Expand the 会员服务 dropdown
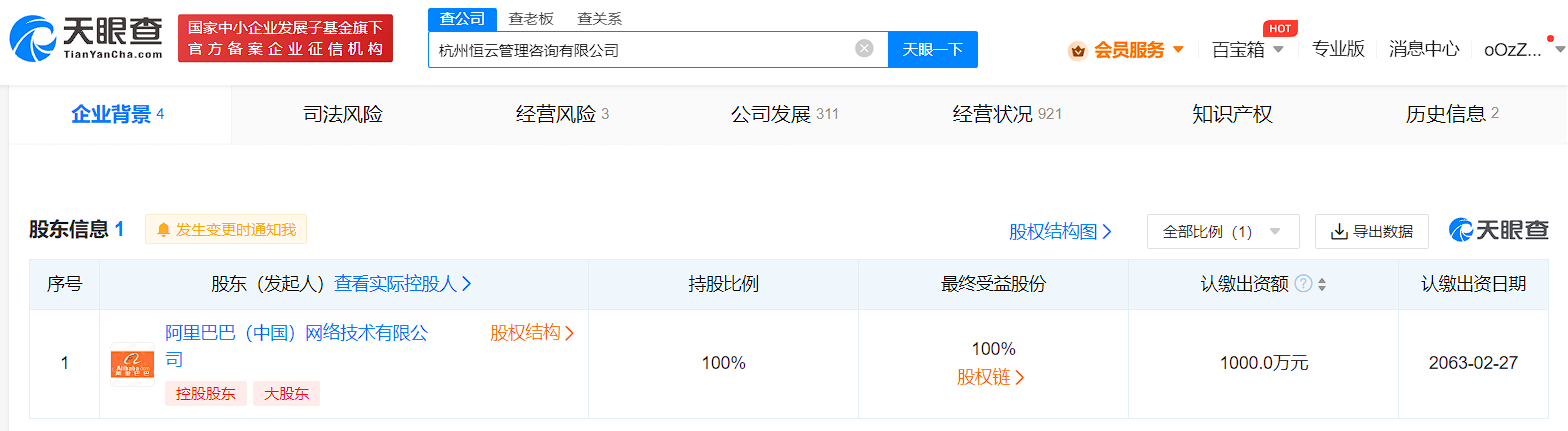Image resolution: width=1568 pixels, height=431 pixels. 1178,49
